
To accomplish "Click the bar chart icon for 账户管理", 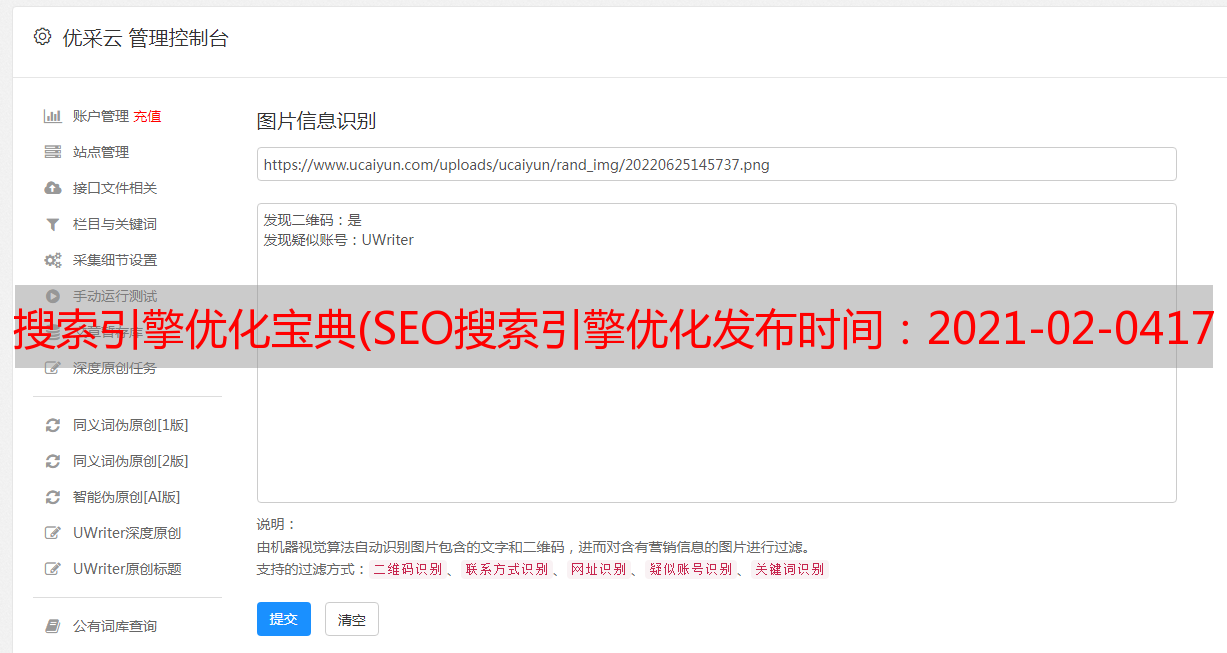I will point(53,116).
